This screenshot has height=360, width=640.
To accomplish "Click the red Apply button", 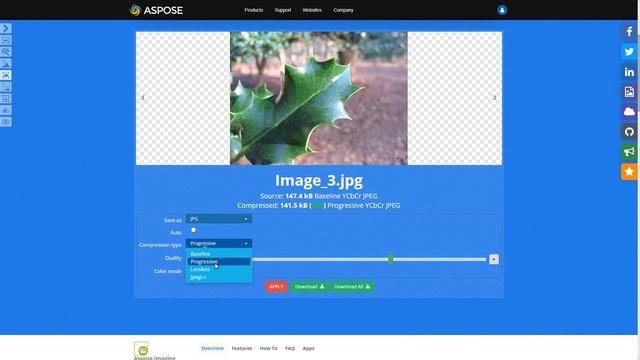I will click(x=276, y=287).
